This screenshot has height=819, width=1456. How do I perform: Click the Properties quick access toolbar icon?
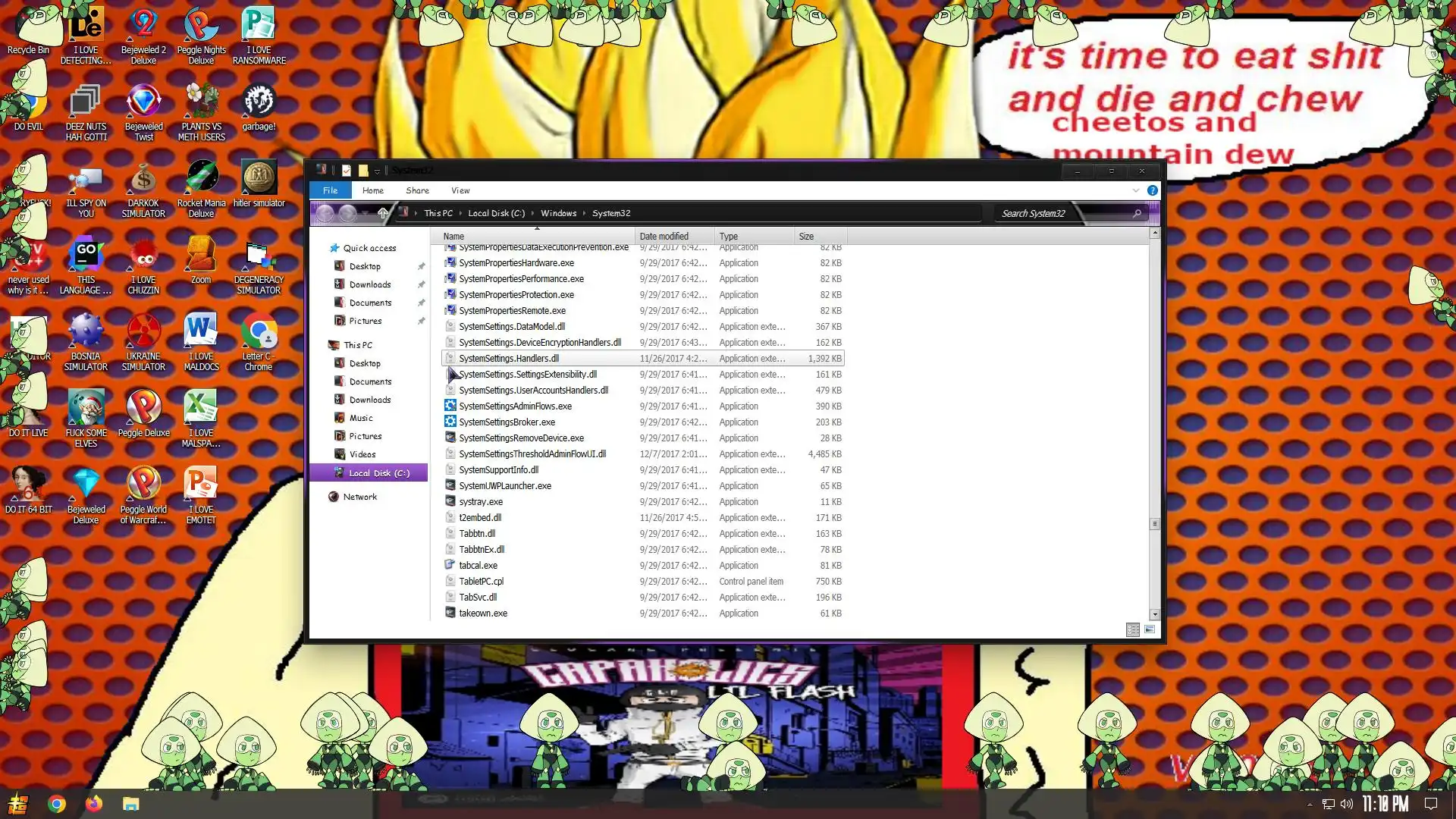[x=347, y=171]
